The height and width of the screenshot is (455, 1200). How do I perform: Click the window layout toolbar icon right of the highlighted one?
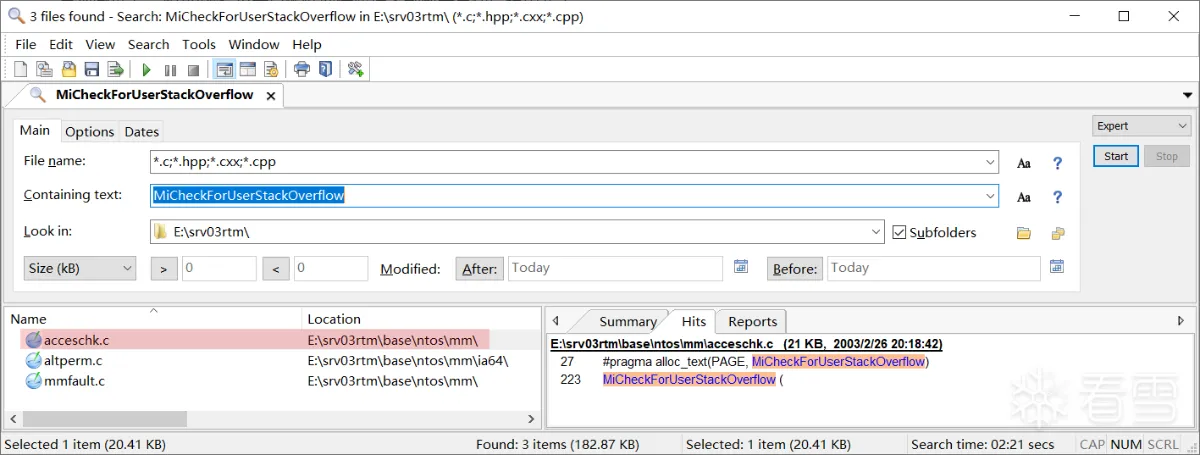(247, 69)
